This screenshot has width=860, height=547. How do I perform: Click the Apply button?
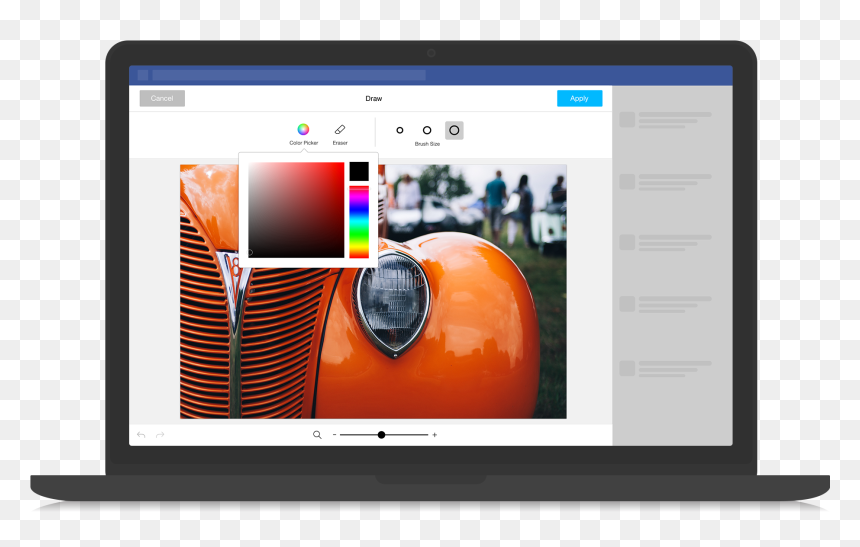point(579,98)
